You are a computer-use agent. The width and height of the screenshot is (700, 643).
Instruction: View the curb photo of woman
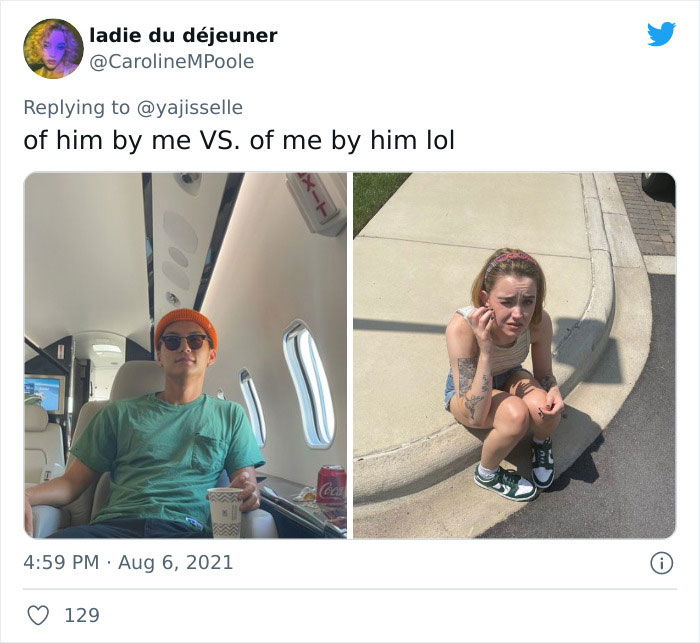(514, 355)
